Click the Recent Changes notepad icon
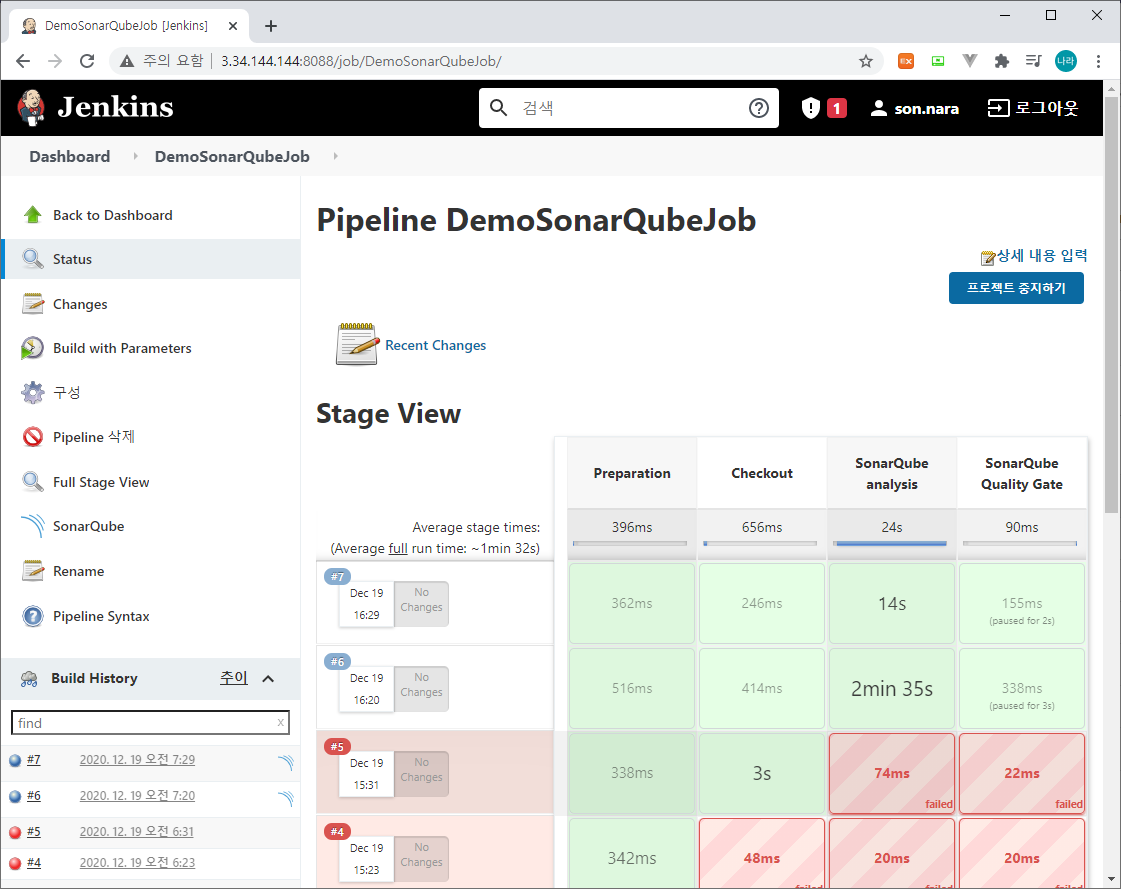The width and height of the screenshot is (1121, 889). [x=357, y=344]
